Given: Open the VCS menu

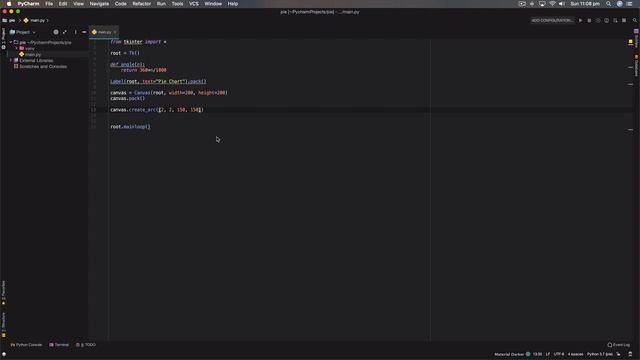Looking at the screenshot, I should [194, 4].
